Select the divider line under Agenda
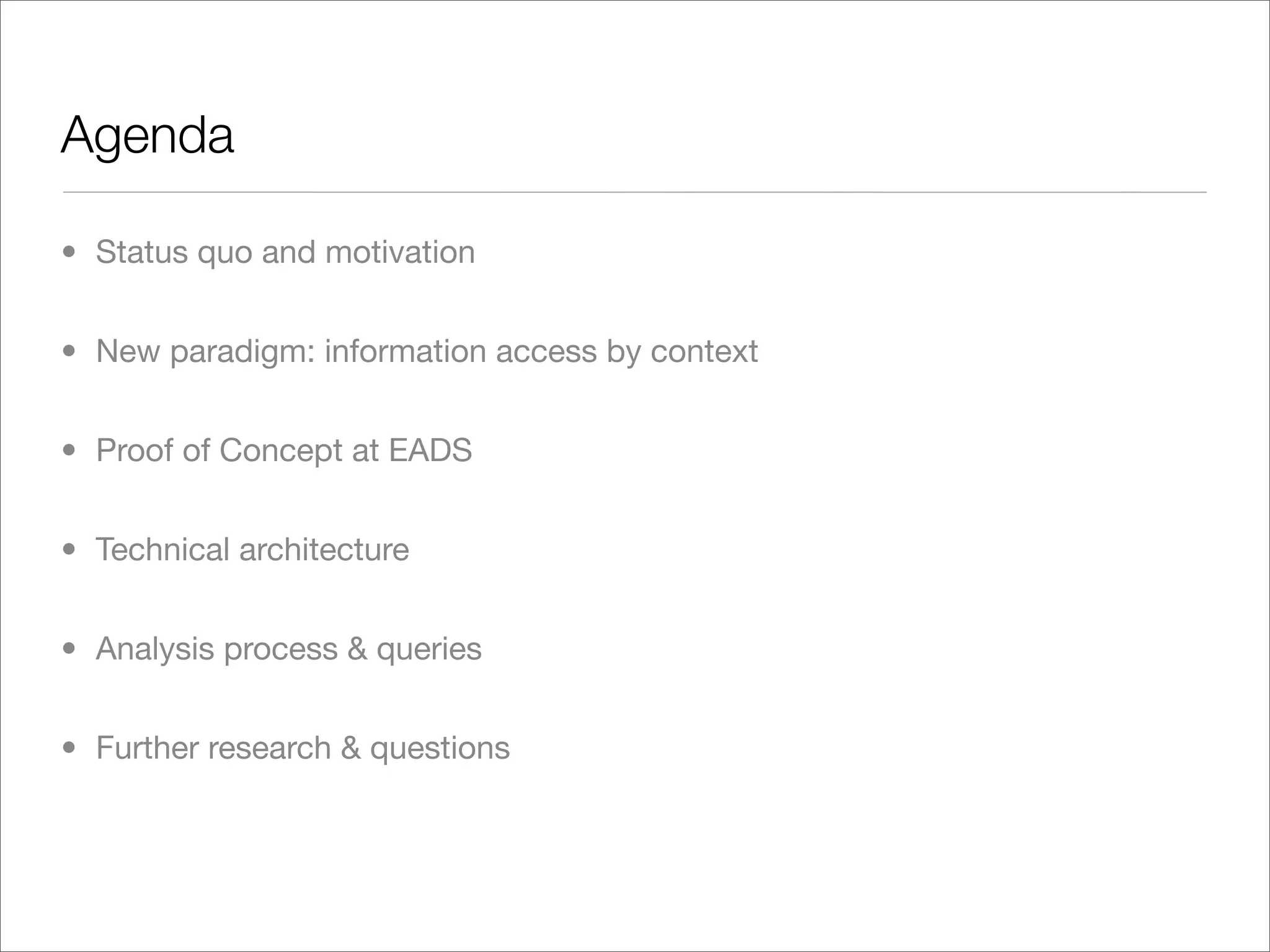 coord(634,192)
